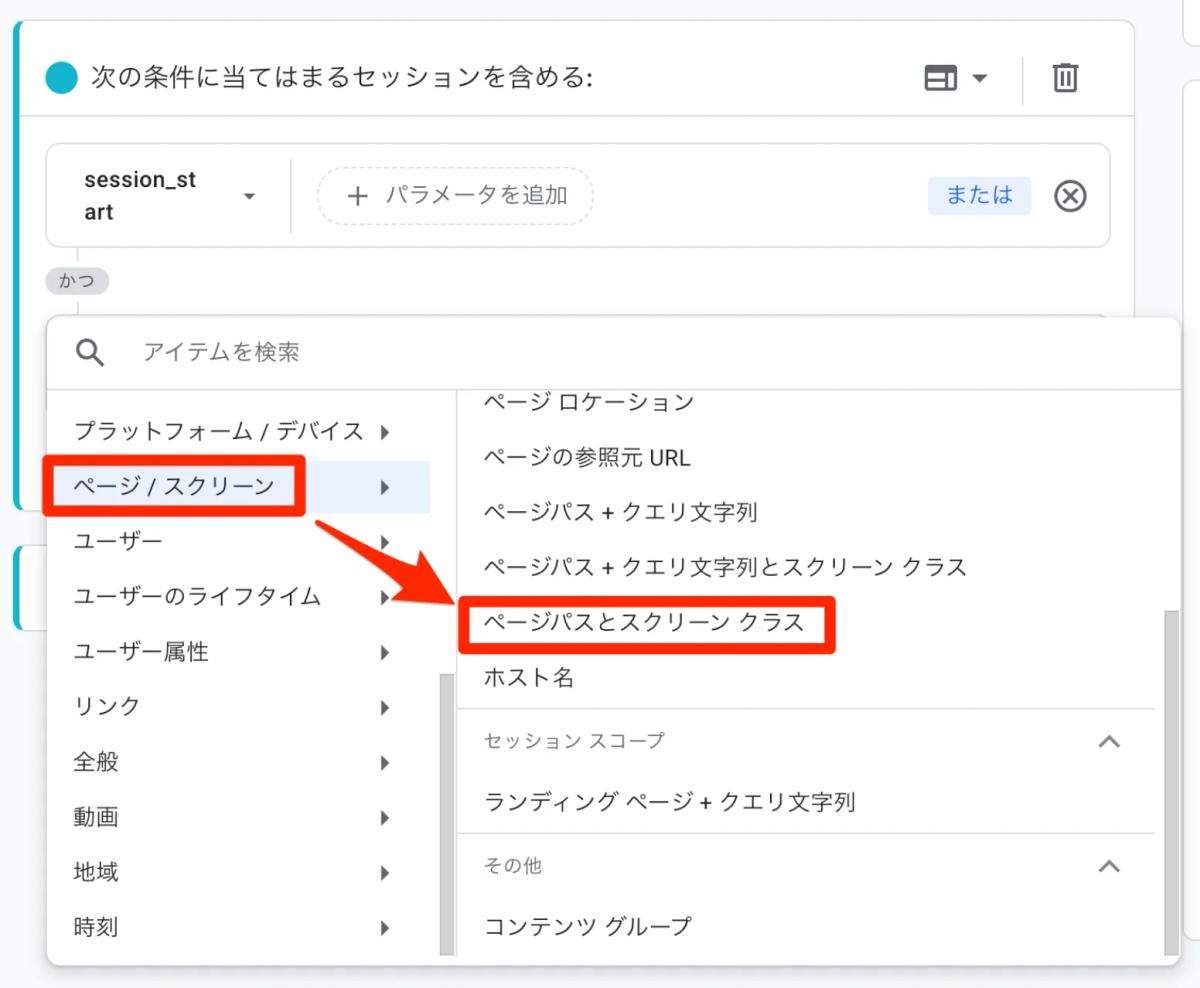Remove session_start condition with X icon
Image resolution: width=1200 pixels, height=988 pixels.
coord(1070,196)
